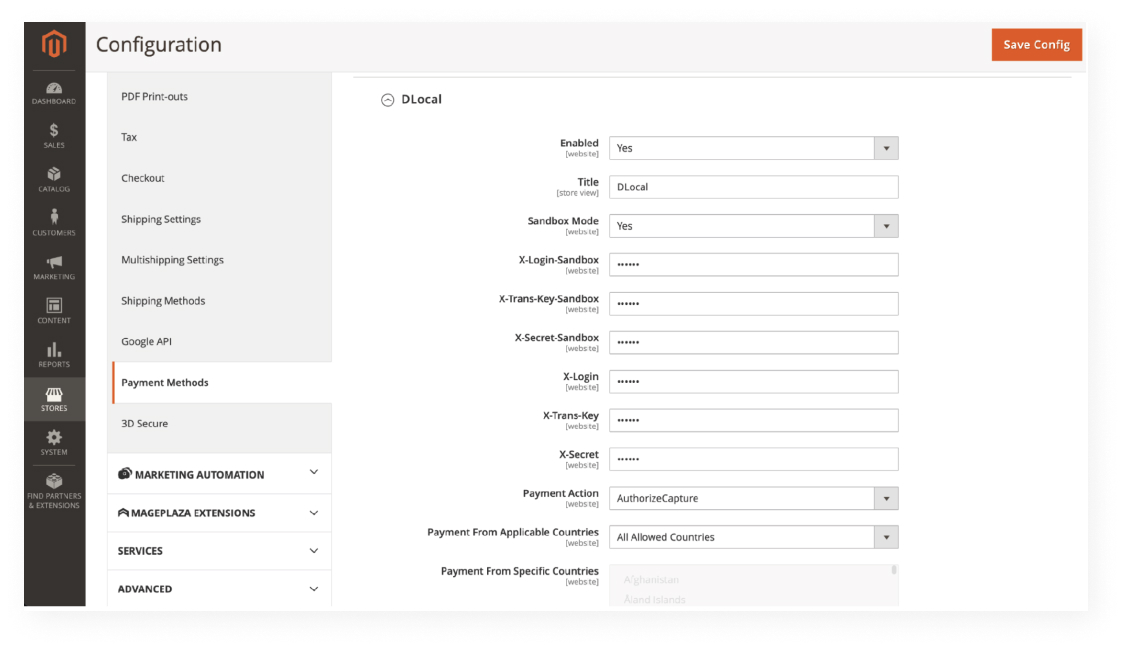Open the Dashboard section
The width and height of the screenshot is (1125, 650).
coord(54,93)
